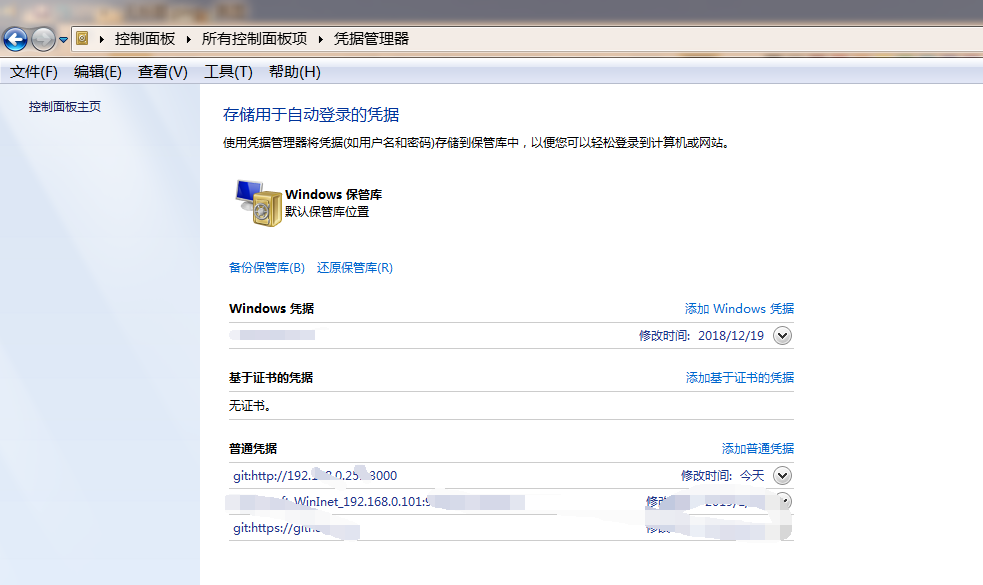Image resolution: width=983 pixels, height=585 pixels.
Task: Select the WinInet_192.168.0.101 credential entry
Action: tap(376, 502)
